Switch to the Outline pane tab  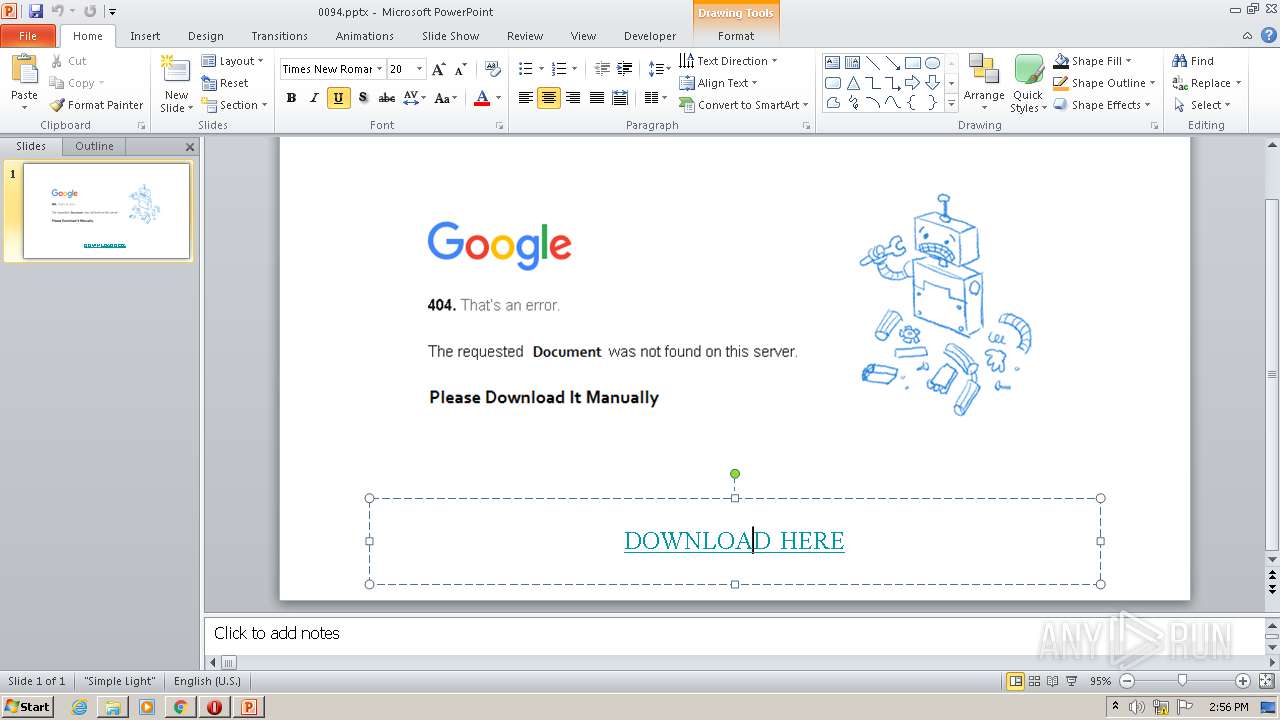[94, 146]
